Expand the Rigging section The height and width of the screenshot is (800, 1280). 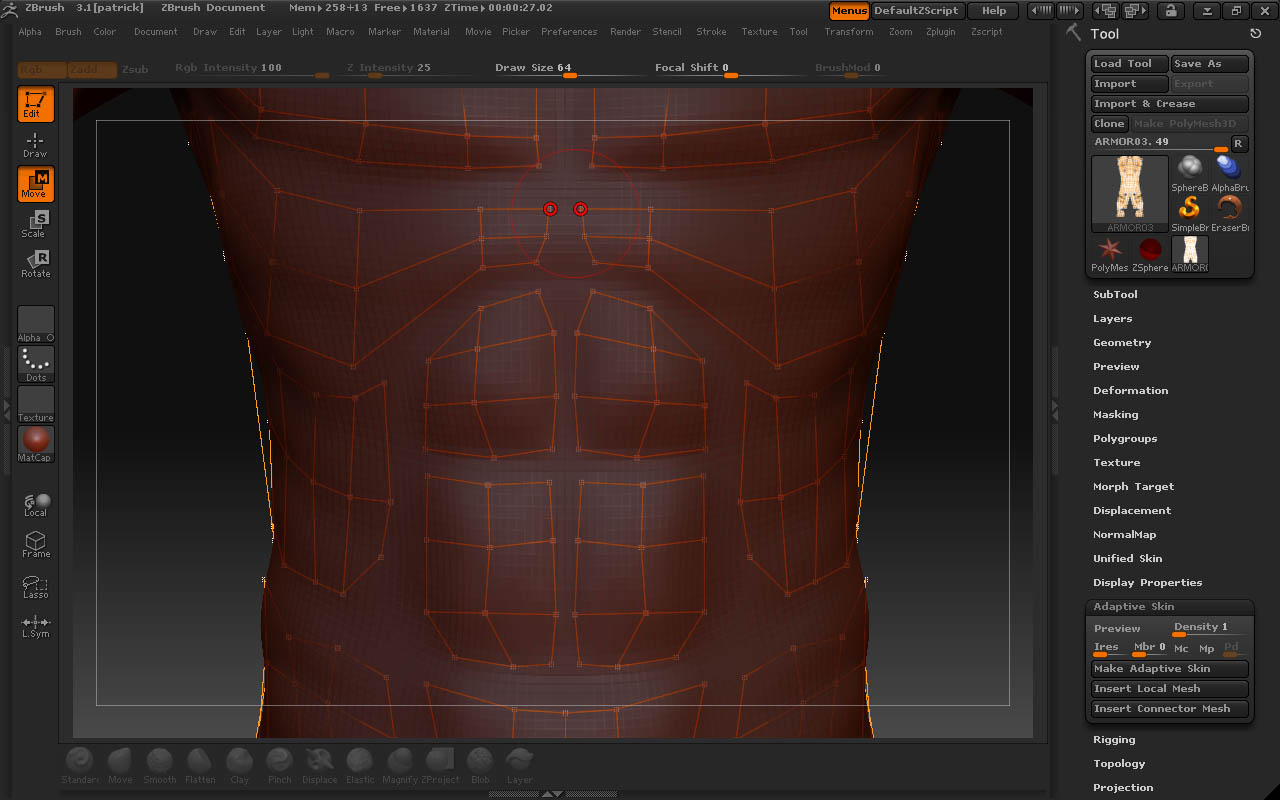tap(1114, 740)
